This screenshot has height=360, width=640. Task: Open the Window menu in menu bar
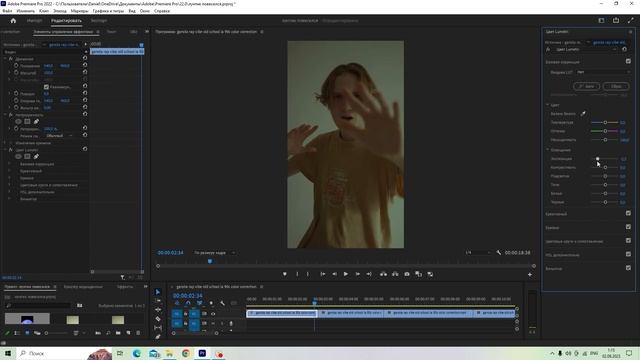(x=144, y=11)
